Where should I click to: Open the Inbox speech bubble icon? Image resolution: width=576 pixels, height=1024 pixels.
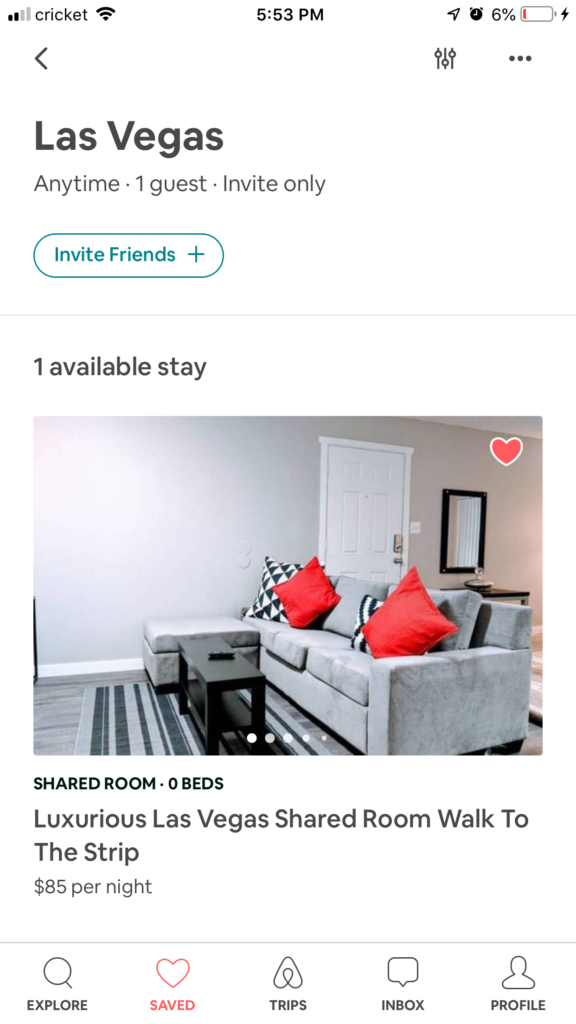[x=403, y=972]
